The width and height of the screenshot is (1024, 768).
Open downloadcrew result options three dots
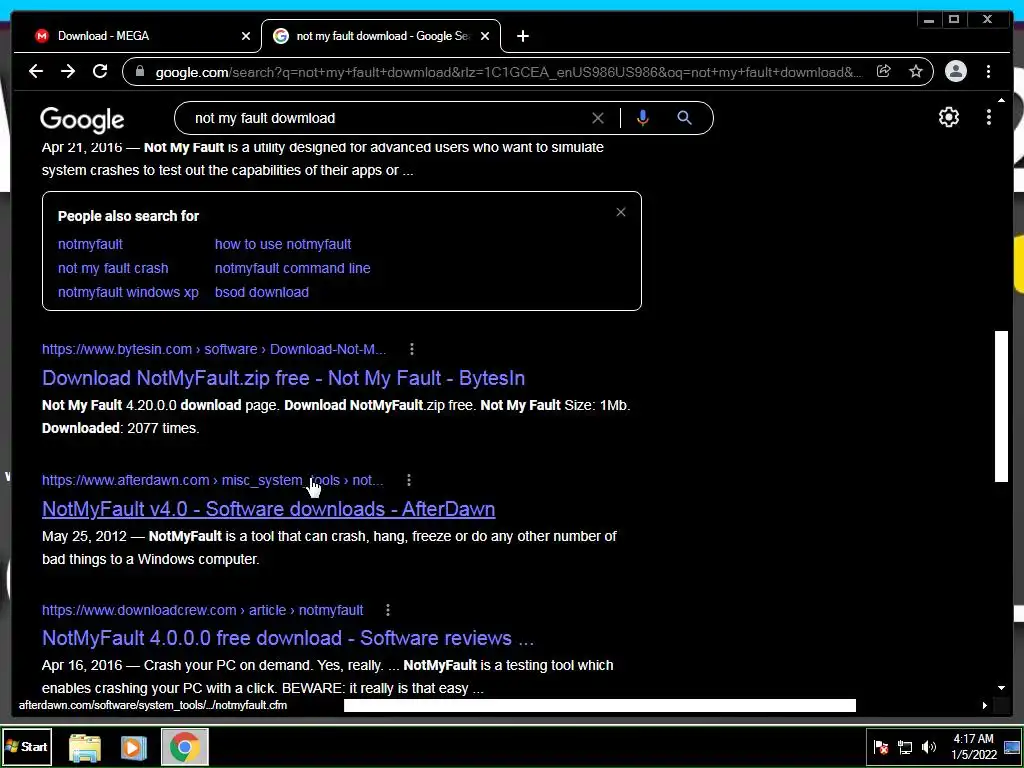[388, 611]
